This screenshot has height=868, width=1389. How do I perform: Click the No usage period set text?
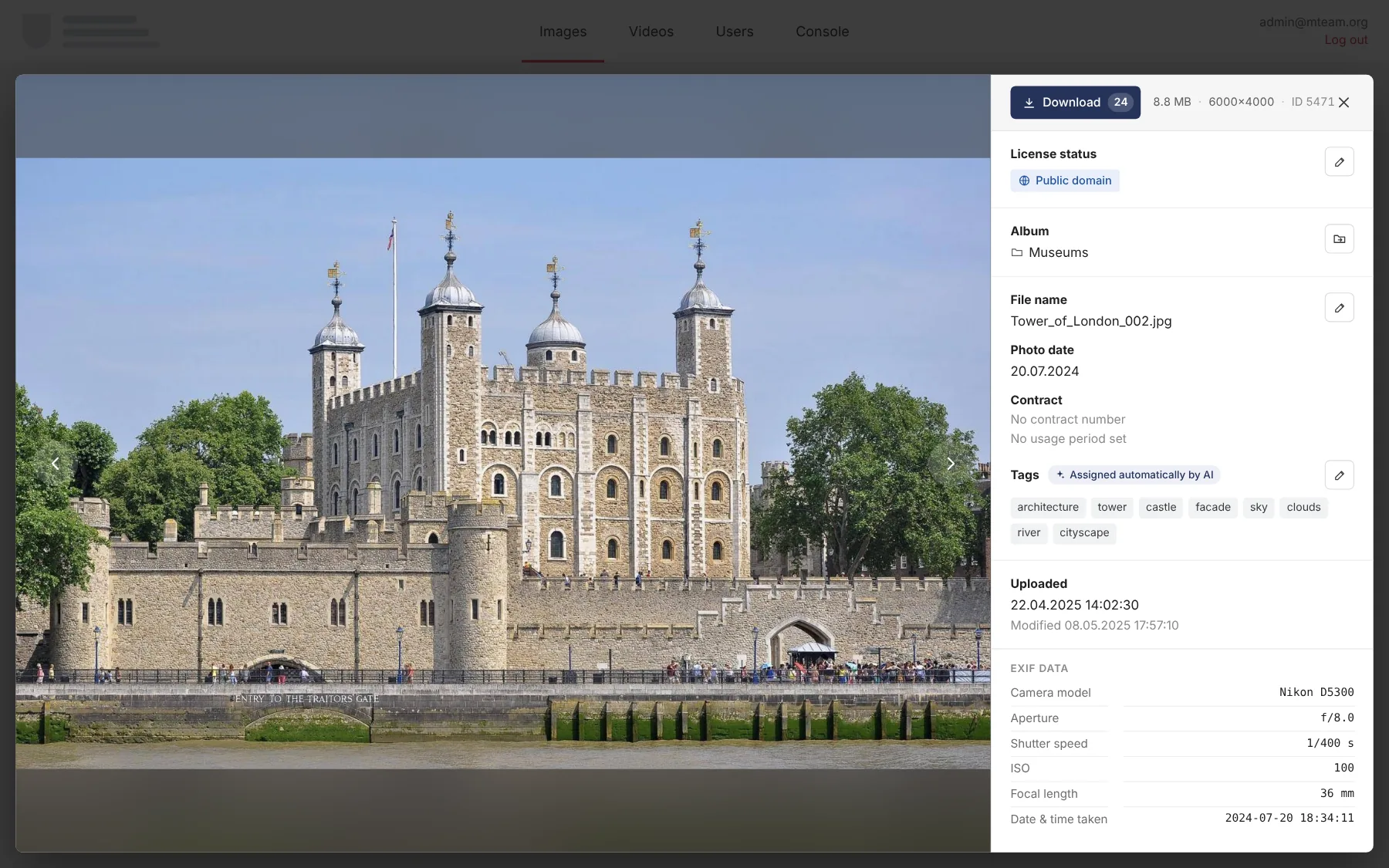point(1068,439)
